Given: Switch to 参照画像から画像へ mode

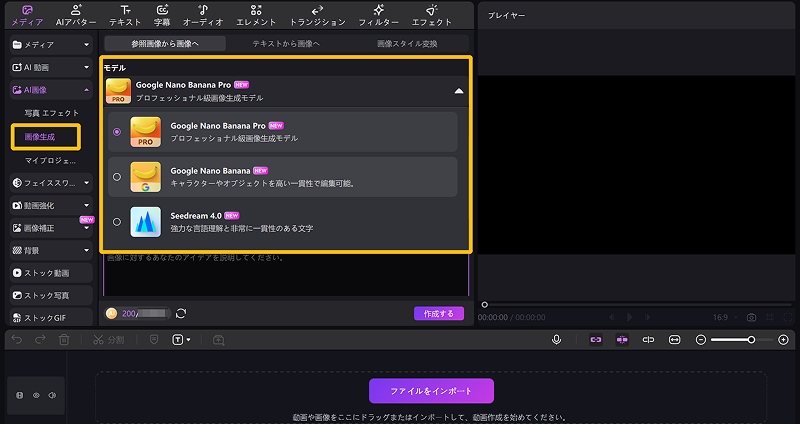Looking at the screenshot, I should tap(165, 44).
